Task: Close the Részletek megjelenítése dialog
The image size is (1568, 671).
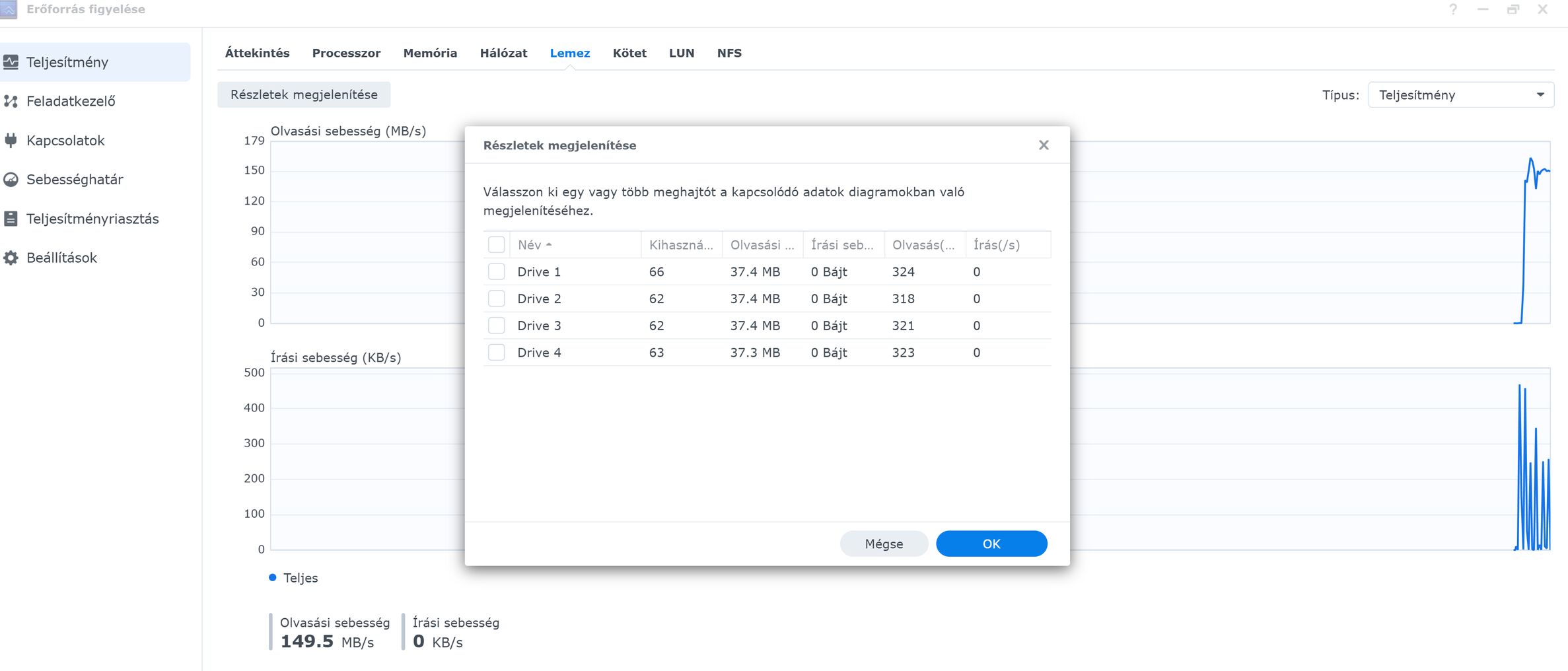Action: click(x=1044, y=145)
